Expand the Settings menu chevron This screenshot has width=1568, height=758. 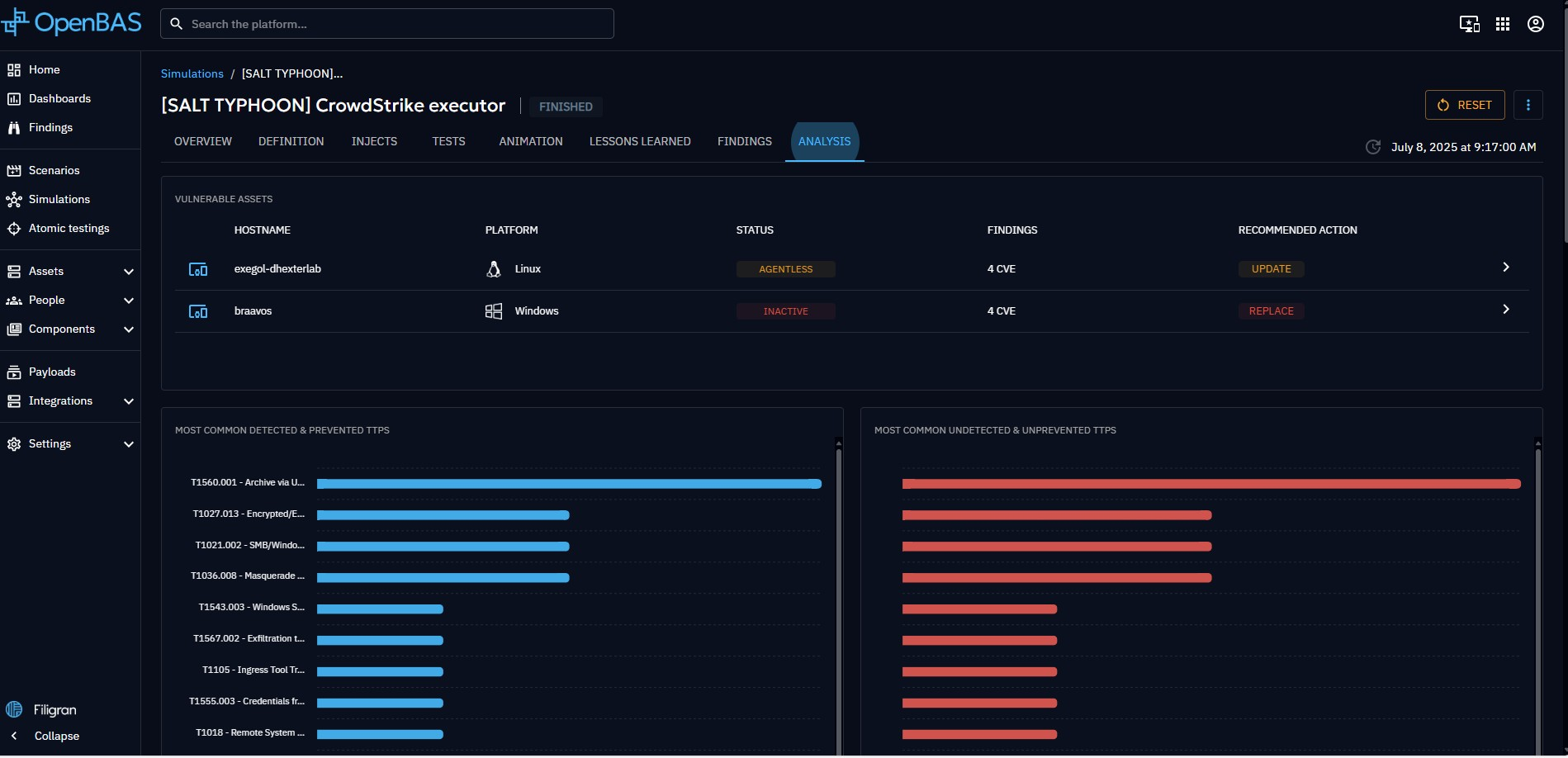point(128,443)
